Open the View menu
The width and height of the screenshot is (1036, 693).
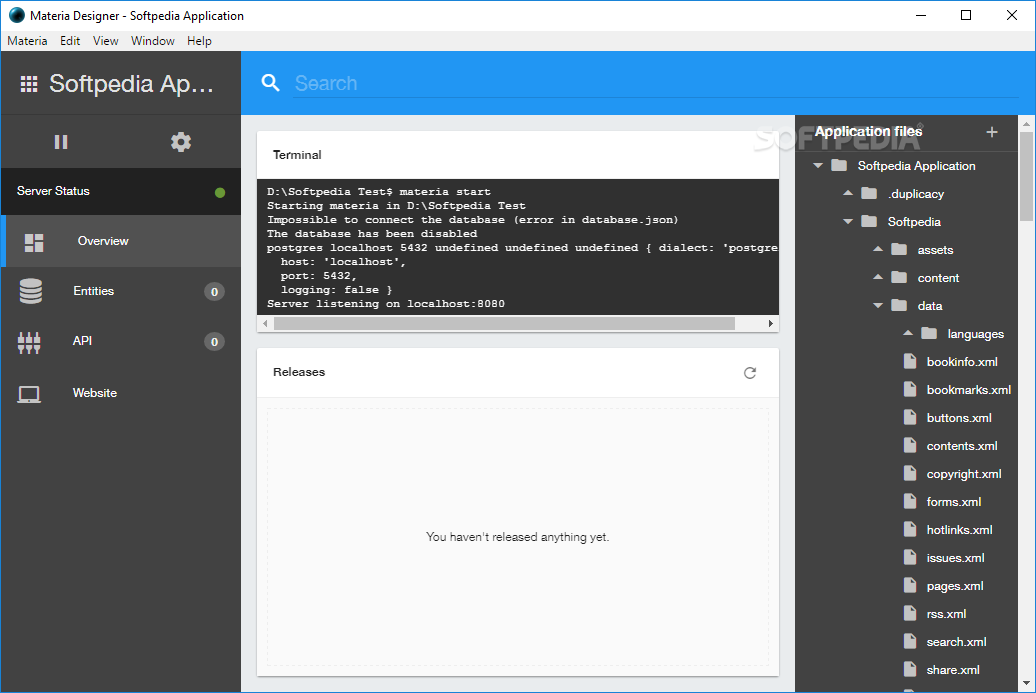click(x=106, y=41)
